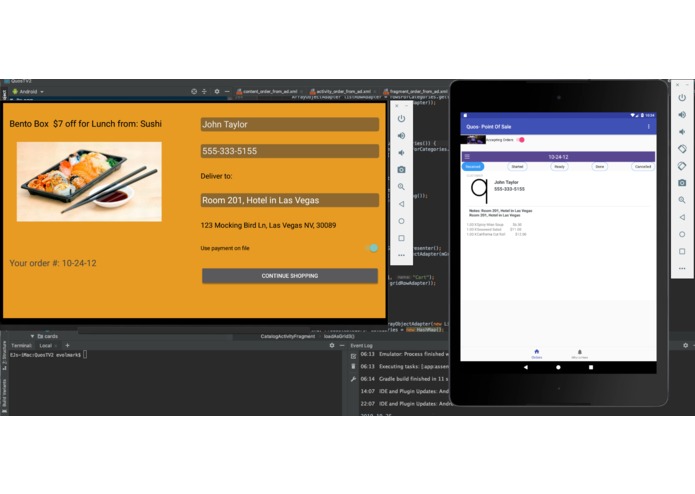This screenshot has width=695, height=494.
Task: Click back triangle in tablet emulator toolbar
Action: (682, 217)
